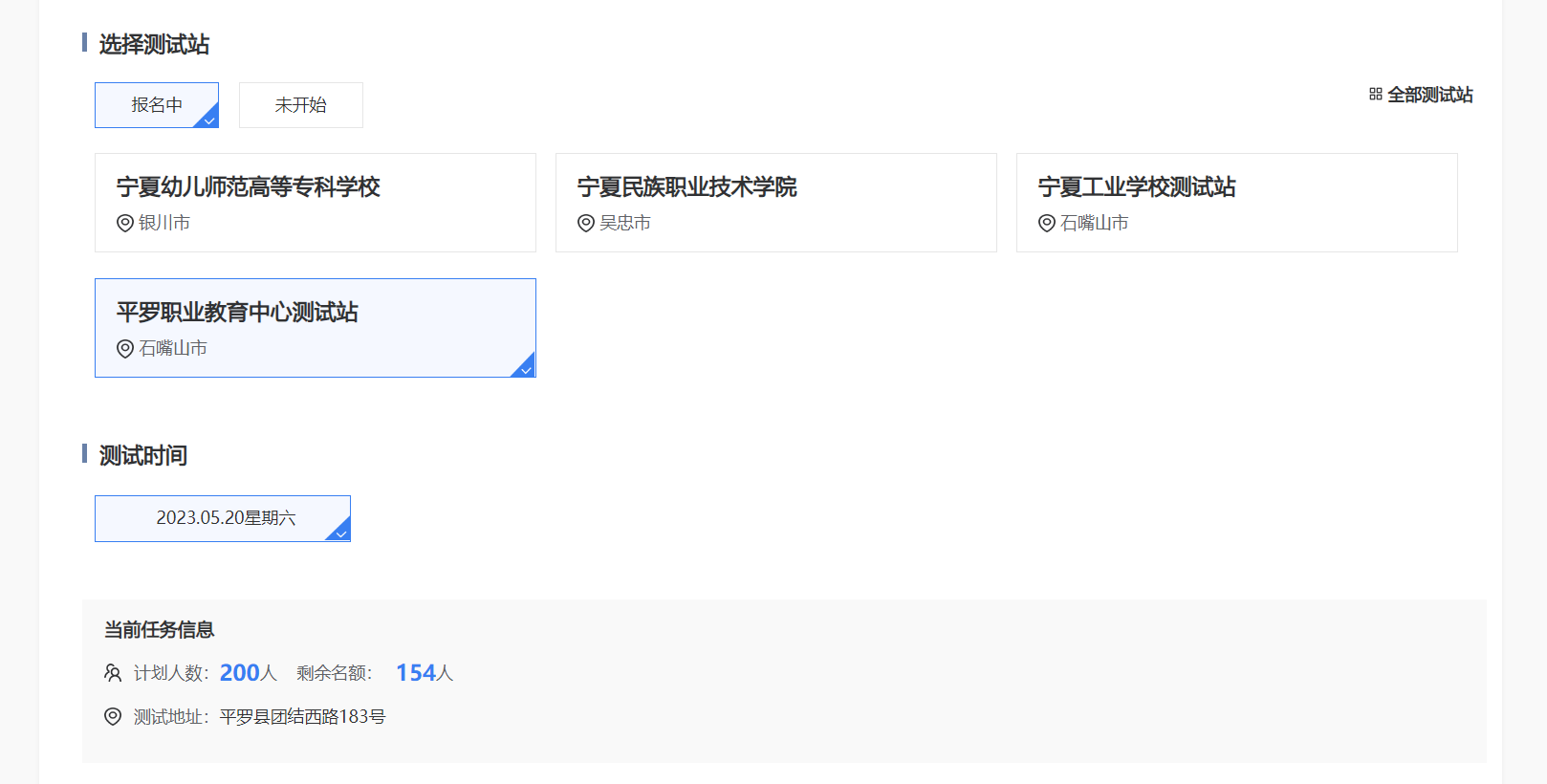The width and height of the screenshot is (1547, 784).
Task: Click the pin icon under 平罗职业教育中心测试站
Action: [125, 348]
